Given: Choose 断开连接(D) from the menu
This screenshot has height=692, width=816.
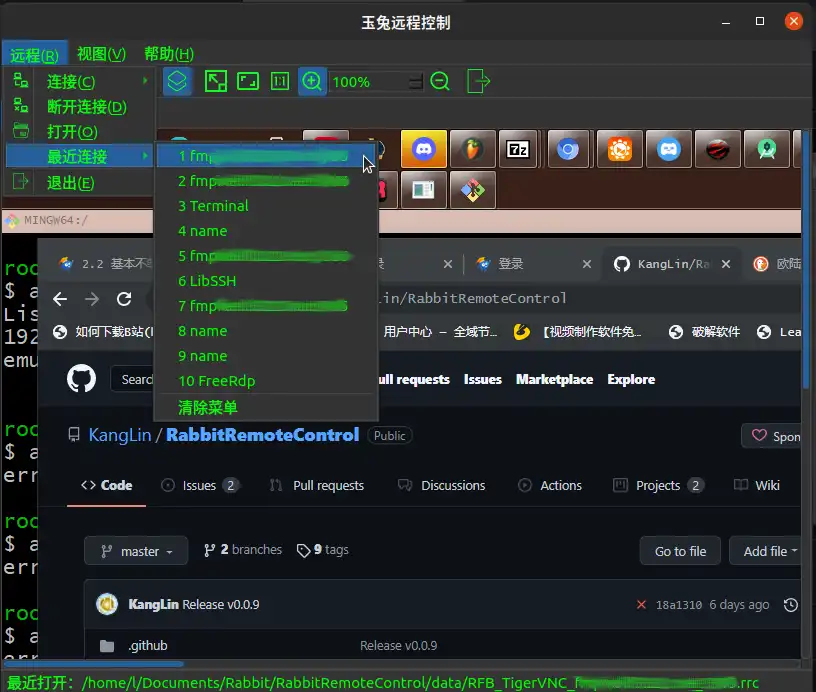Looking at the screenshot, I should tap(80, 107).
